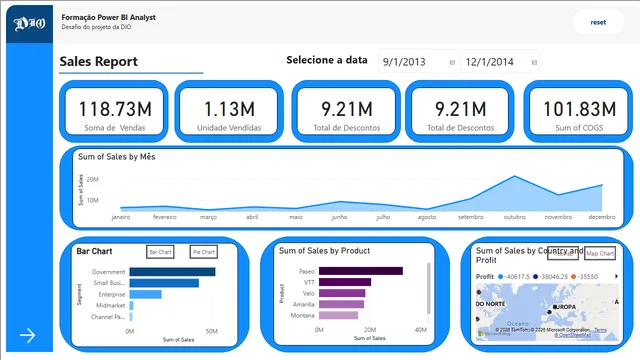This screenshot has width=640, height=360.
Task: Click the Enterprise segment bar
Action: 145,294
